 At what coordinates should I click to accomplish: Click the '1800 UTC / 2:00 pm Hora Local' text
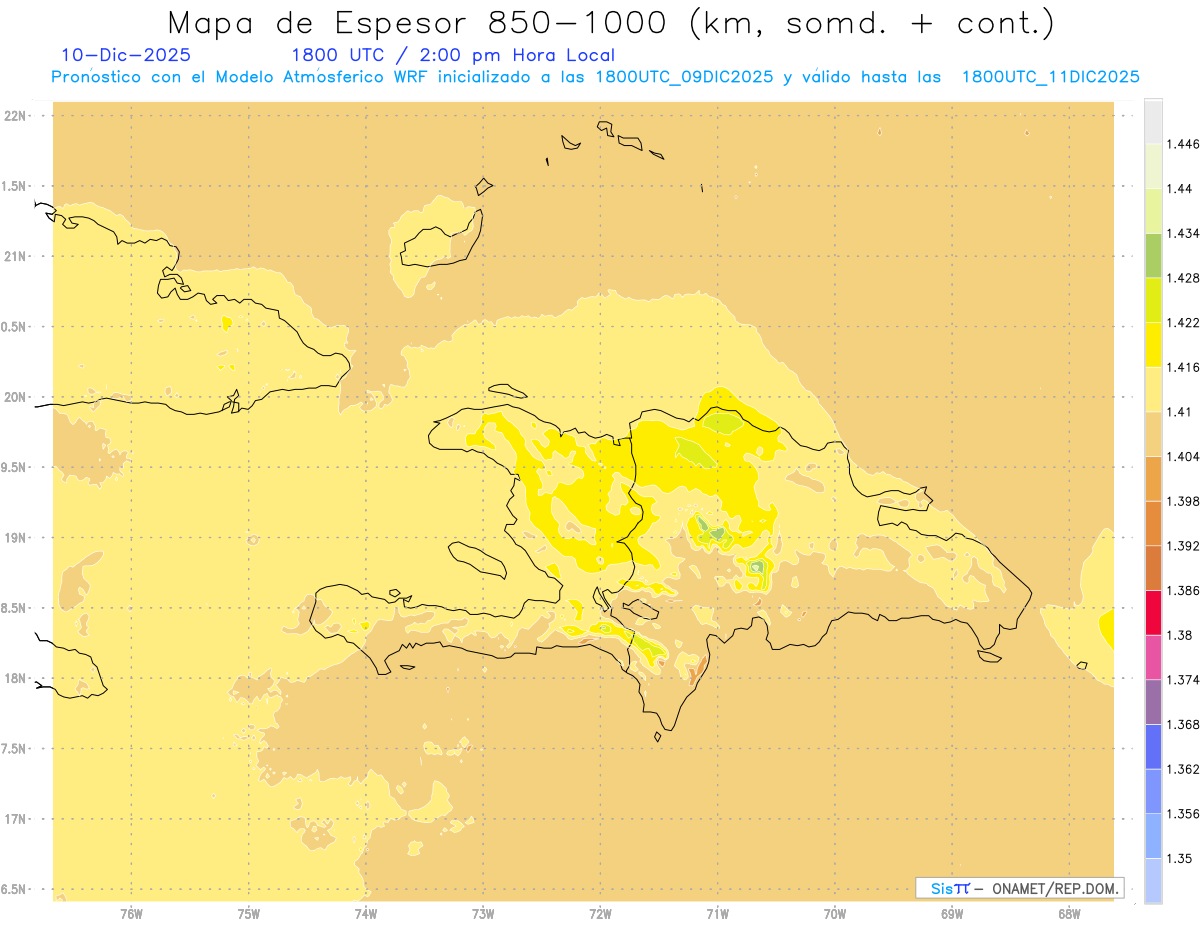pos(453,55)
